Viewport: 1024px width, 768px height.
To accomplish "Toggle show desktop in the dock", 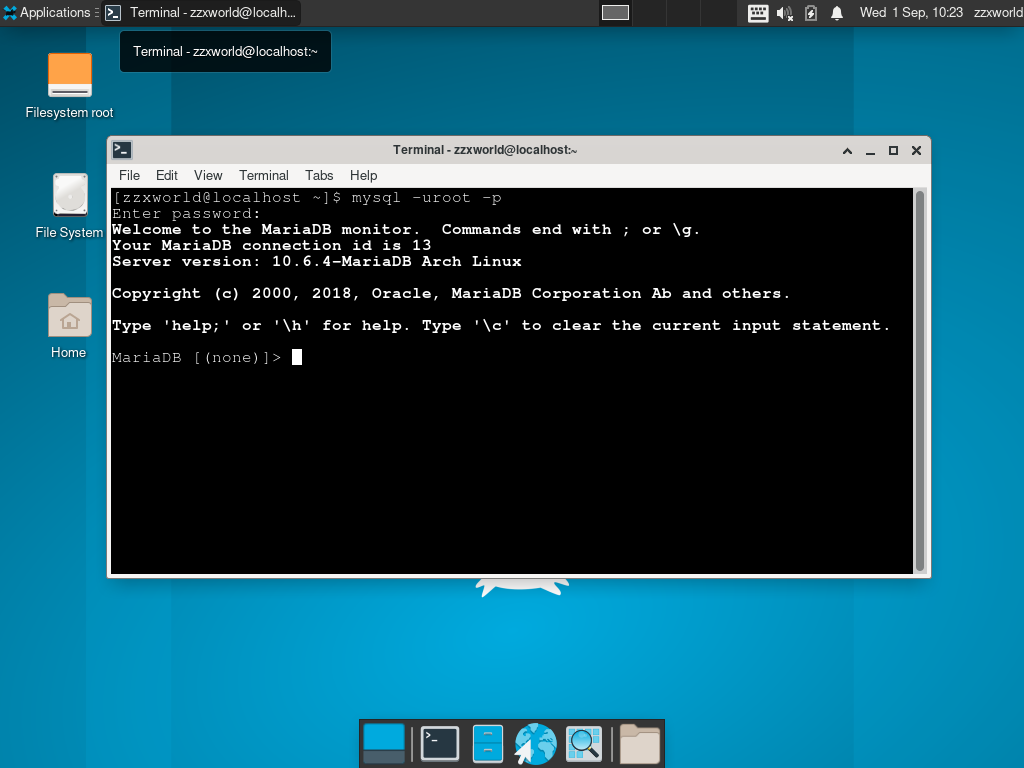I will coord(383,743).
